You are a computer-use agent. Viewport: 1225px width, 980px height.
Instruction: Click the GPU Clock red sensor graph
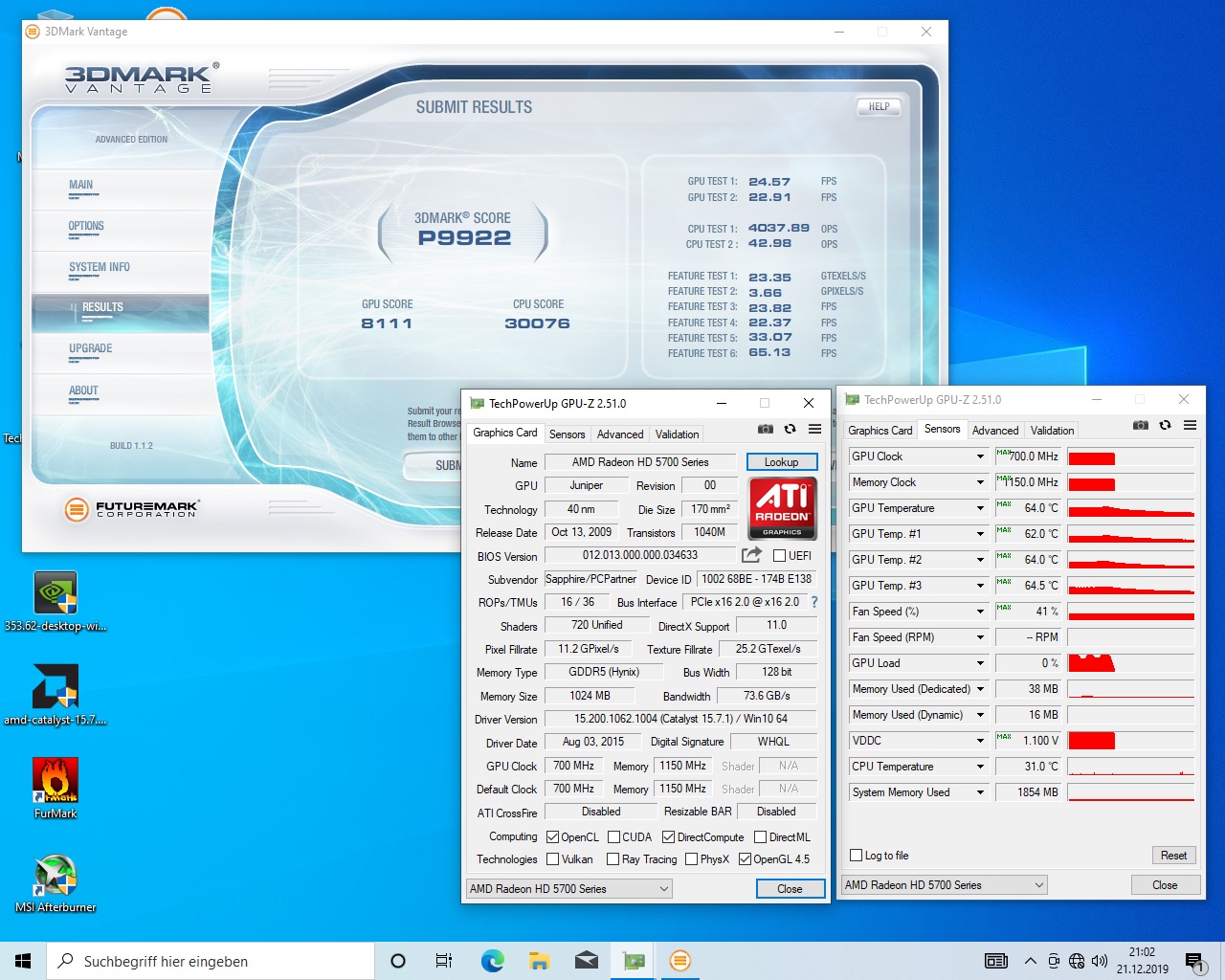1130,457
